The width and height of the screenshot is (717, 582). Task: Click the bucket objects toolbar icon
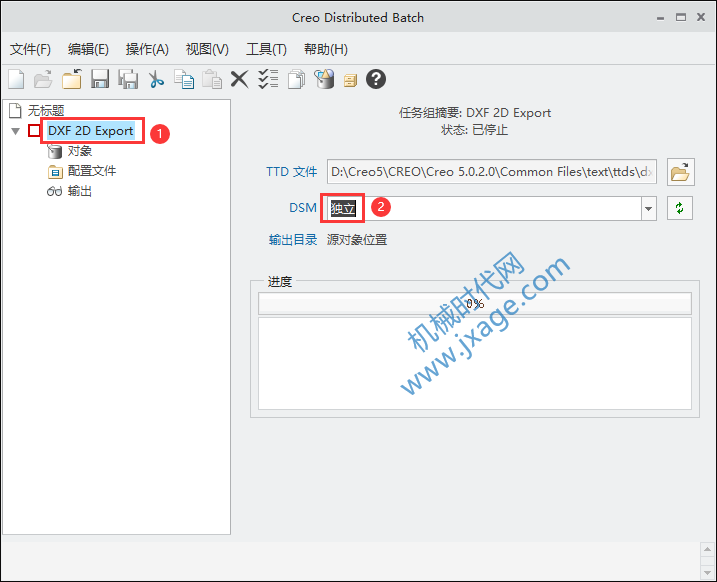pos(324,79)
